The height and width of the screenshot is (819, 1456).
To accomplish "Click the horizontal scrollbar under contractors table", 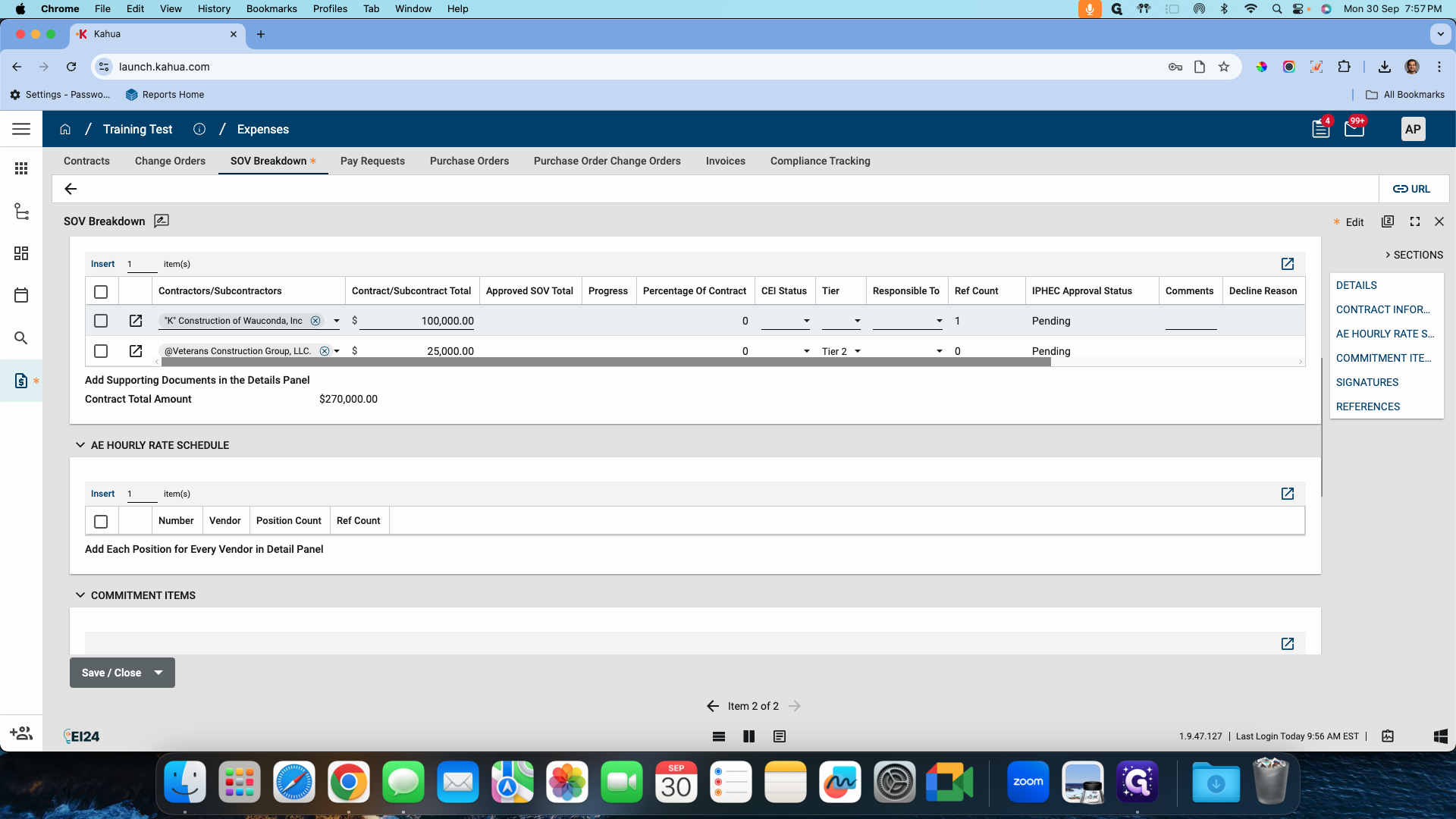I will click(605, 362).
